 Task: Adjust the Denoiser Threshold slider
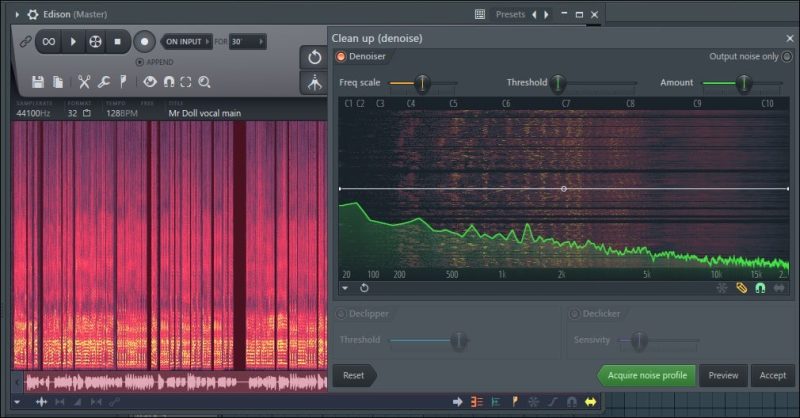[558, 83]
